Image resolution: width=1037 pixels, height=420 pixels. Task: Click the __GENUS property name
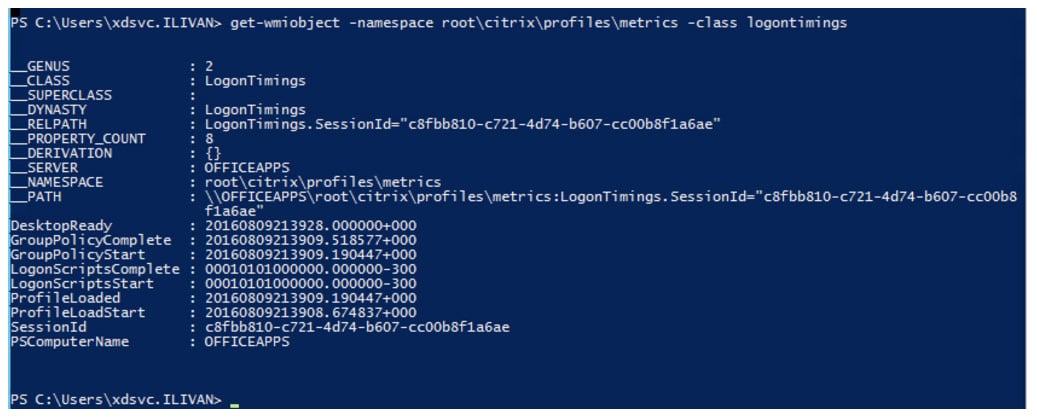pos(42,66)
